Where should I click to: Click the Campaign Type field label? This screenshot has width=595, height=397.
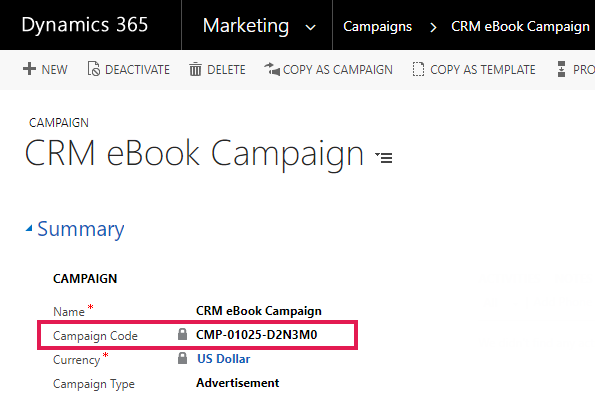[x=94, y=384]
